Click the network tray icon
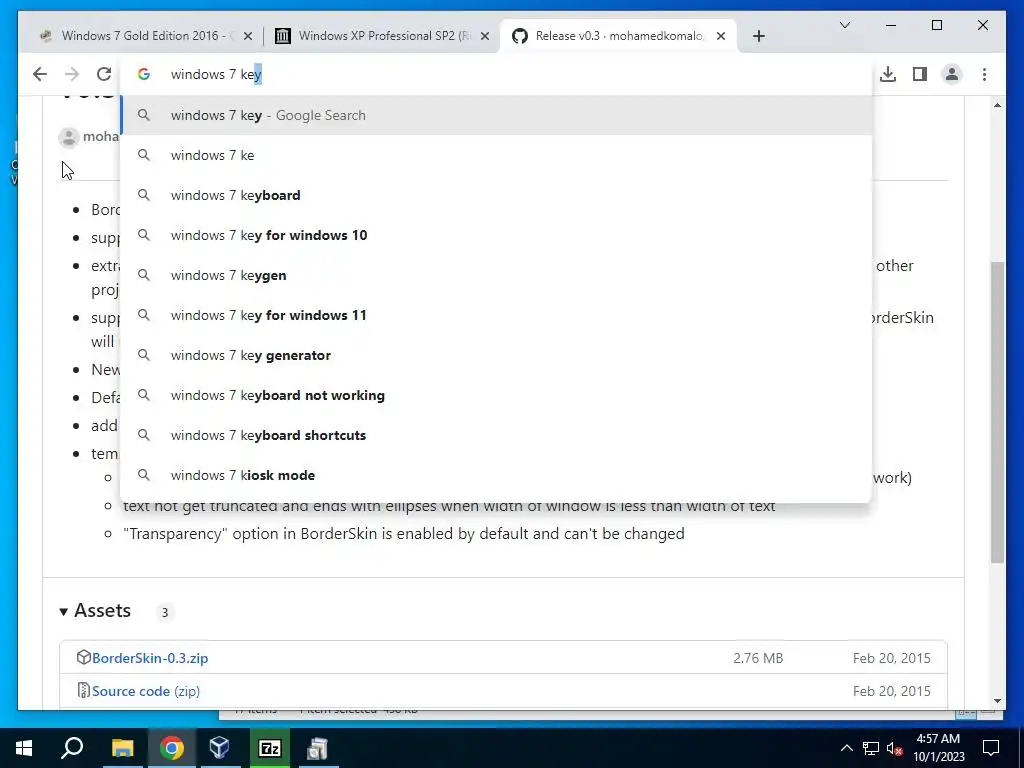The height and width of the screenshot is (768, 1024). (x=871, y=748)
